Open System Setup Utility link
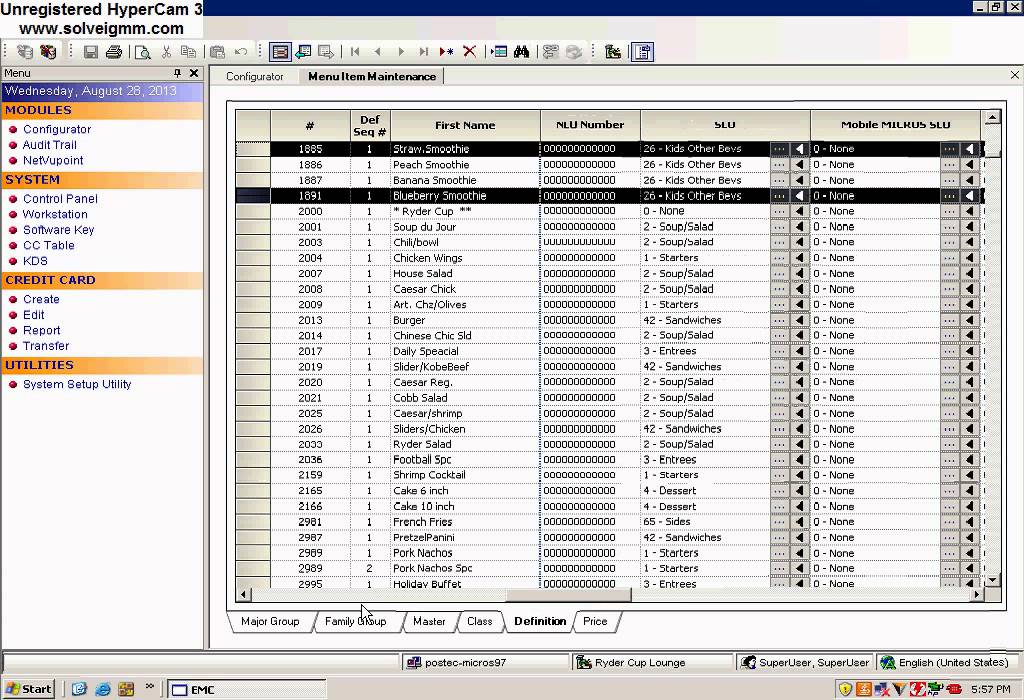Viewport: 1024px width, 700px height. tap(77, 384)
